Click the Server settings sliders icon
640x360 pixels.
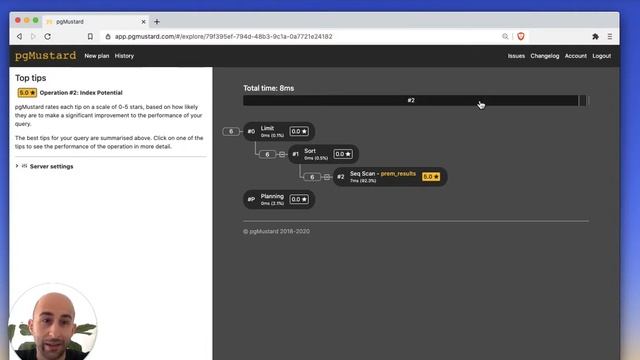click(x=24, y=166)
